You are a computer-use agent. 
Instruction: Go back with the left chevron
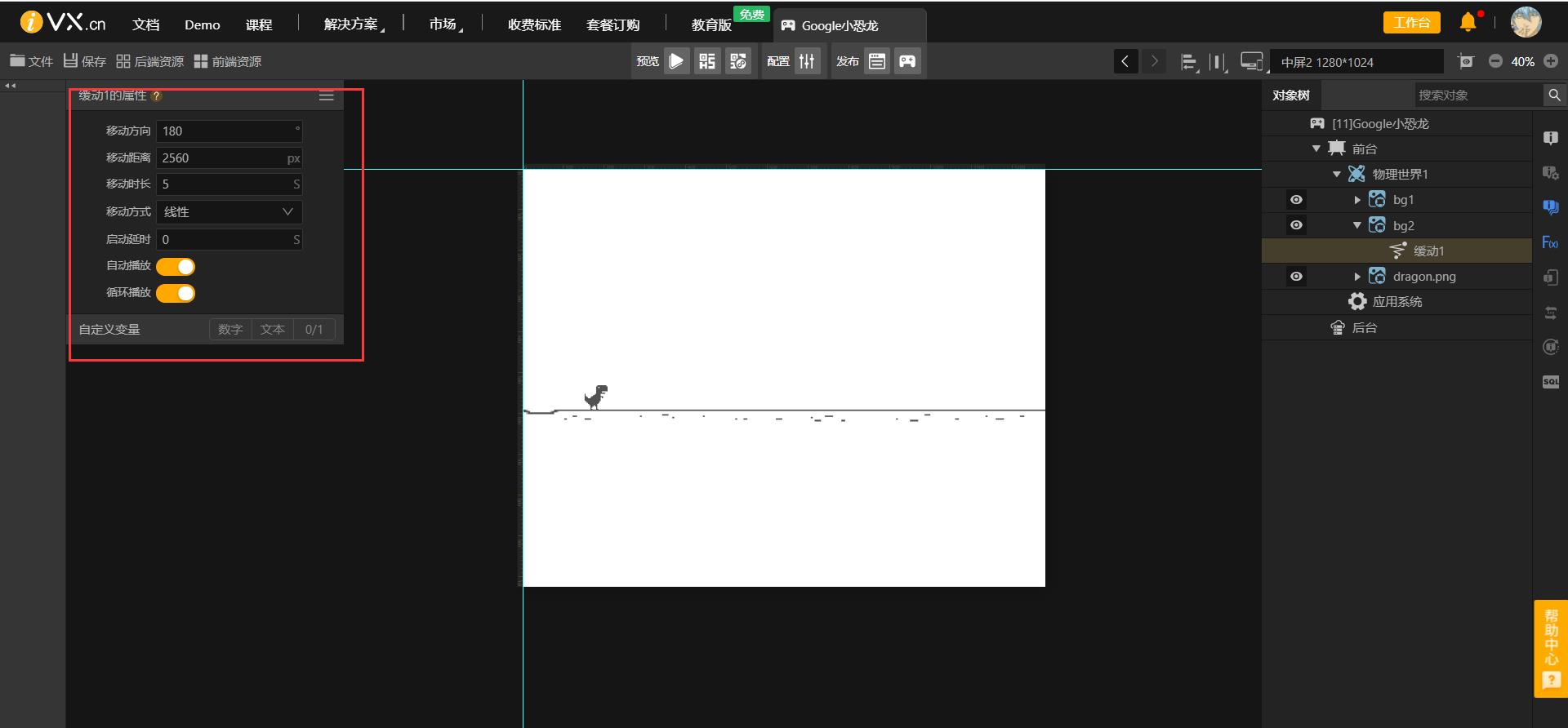pyautogui.click(x=1125, y=61)
